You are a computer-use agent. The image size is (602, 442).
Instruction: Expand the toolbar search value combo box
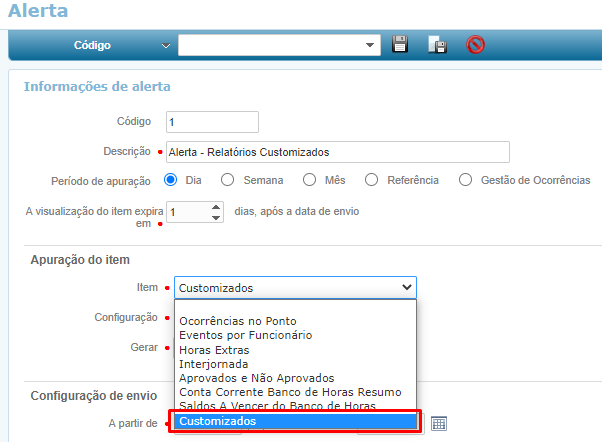pos(371,45)
